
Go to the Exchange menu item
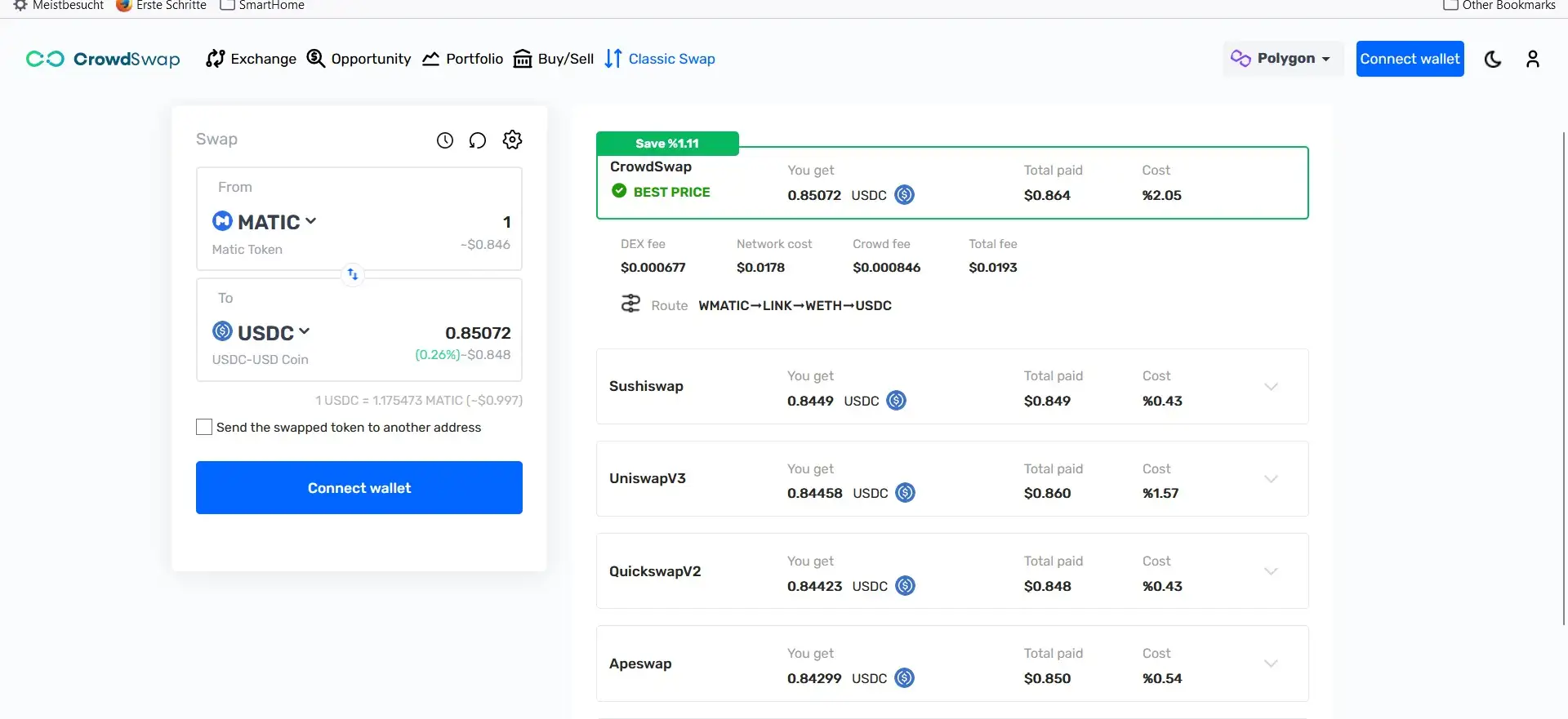[252, 59]
